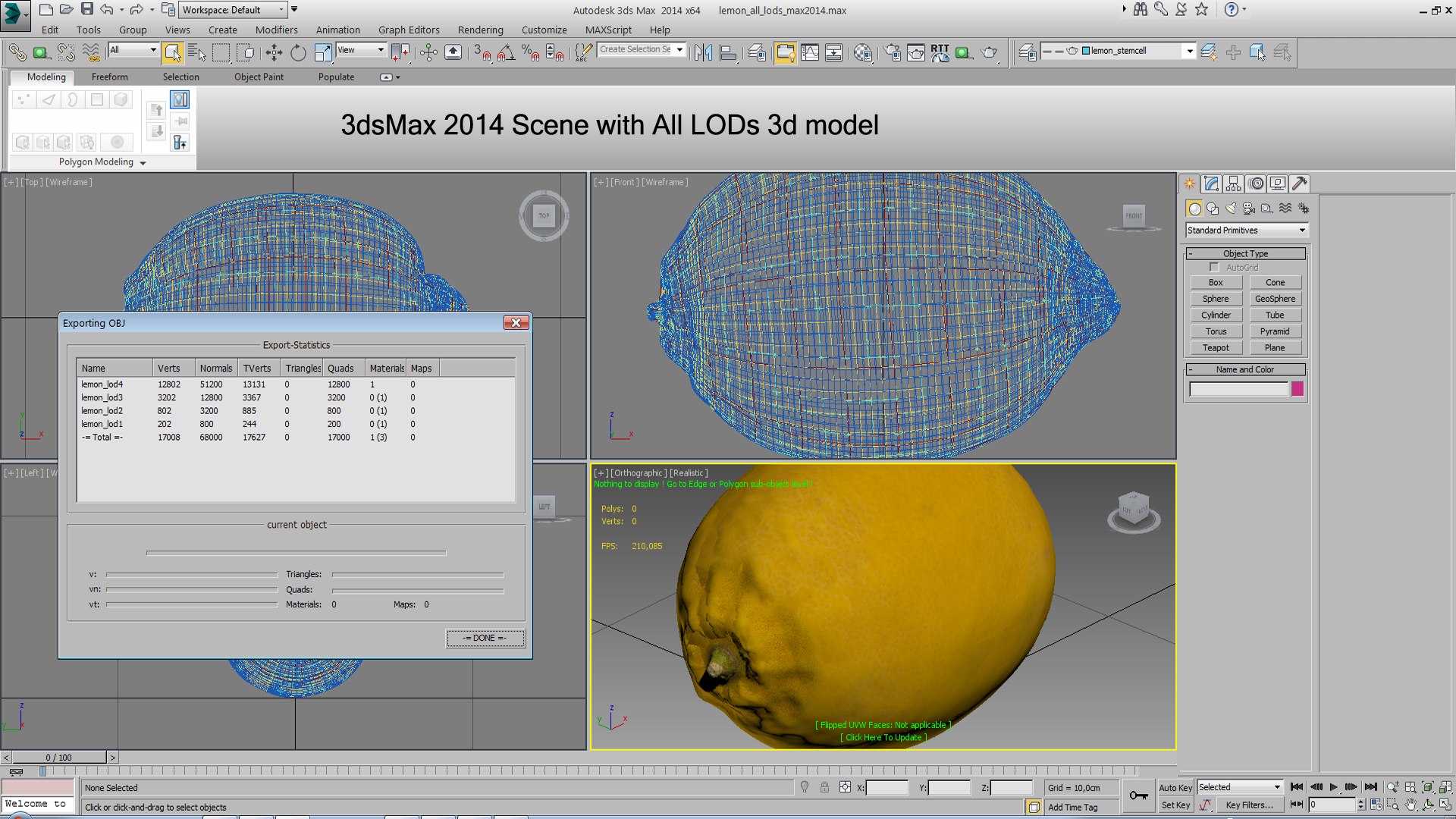Activate the Select Object tool
Screen dimensions: 1456x819
(173, 52)
